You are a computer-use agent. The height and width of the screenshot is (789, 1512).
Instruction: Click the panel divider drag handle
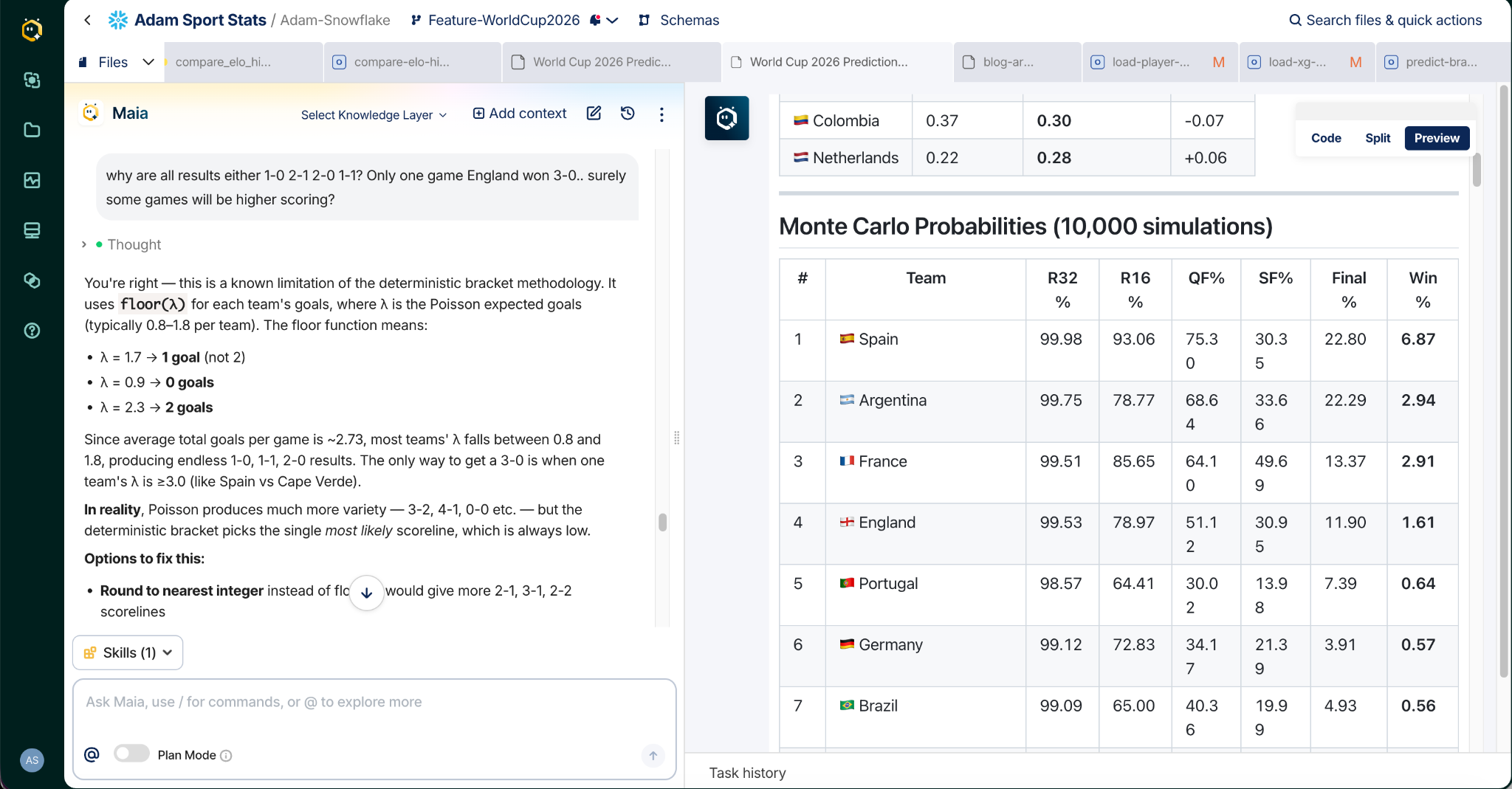(676, 438)
